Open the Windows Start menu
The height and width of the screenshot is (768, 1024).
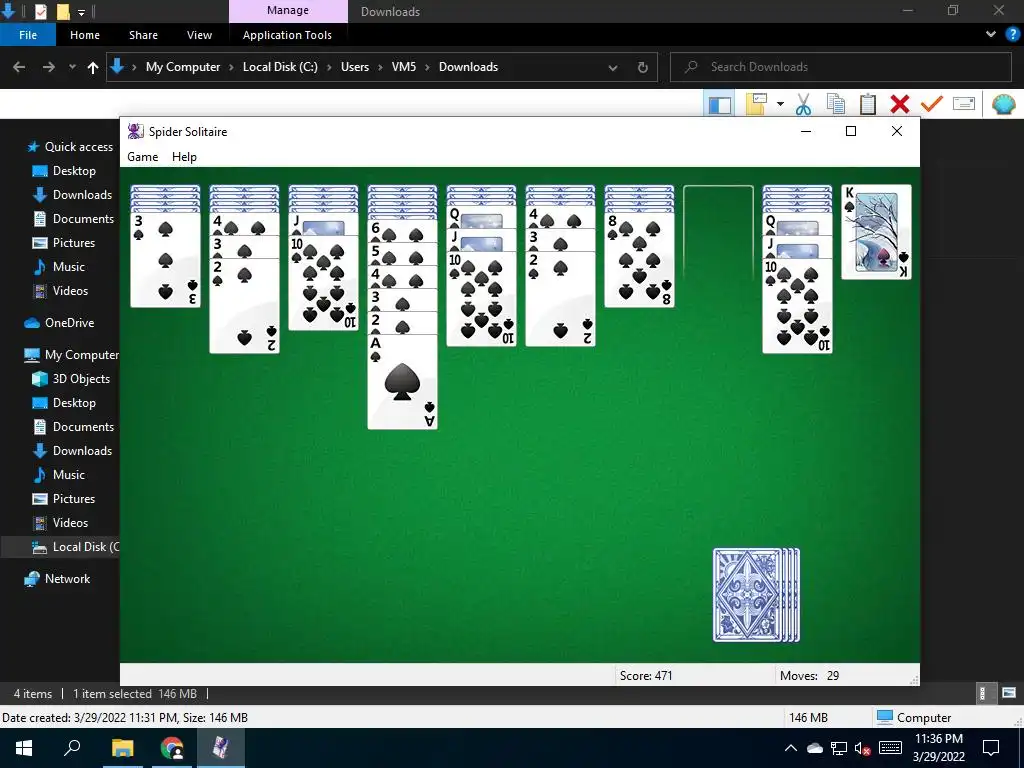point(24,748)
